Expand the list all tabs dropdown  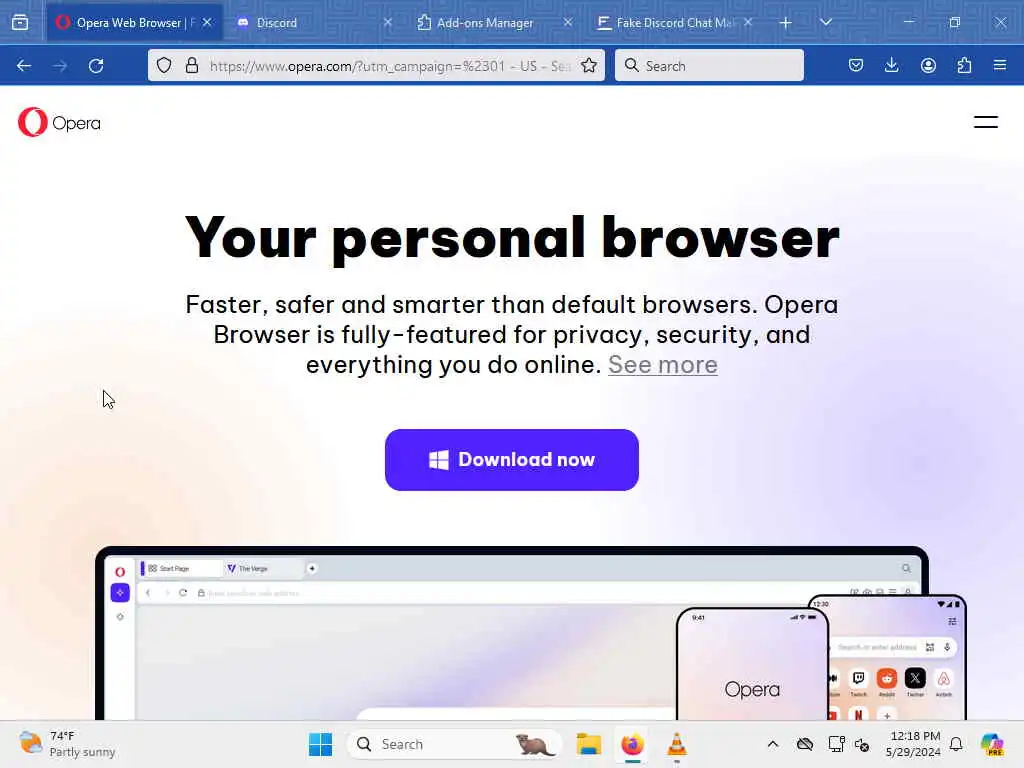826,22
